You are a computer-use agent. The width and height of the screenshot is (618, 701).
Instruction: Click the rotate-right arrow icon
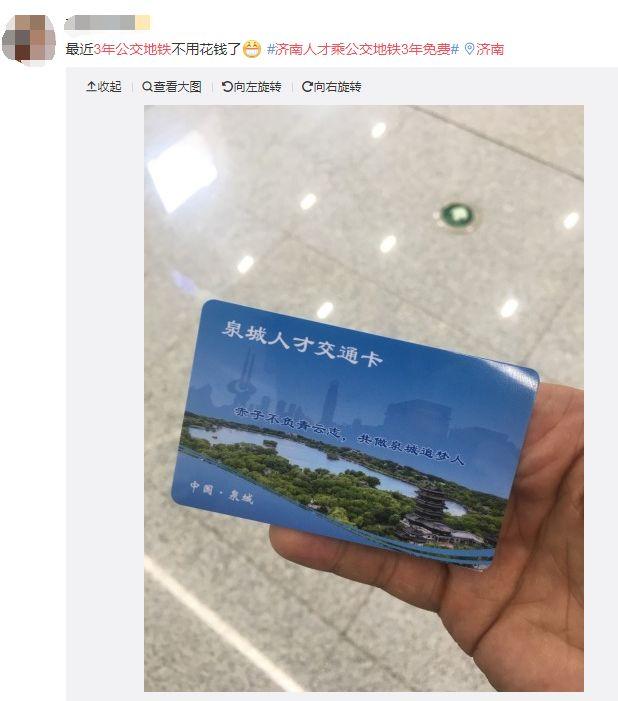click(307, 87)
